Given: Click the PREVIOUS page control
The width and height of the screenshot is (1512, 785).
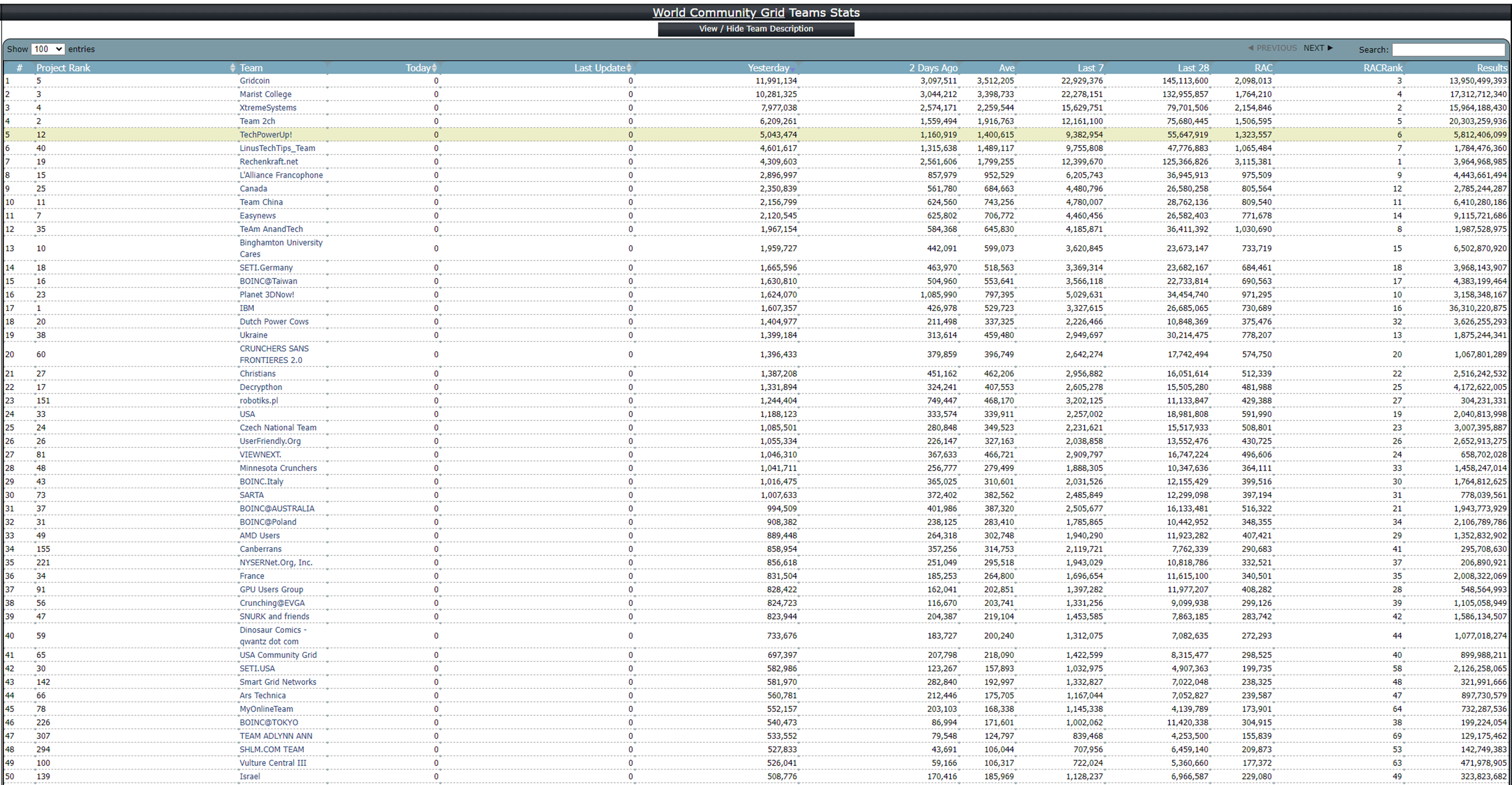Looking at the screenshot, I should (x=1272, y=48).
